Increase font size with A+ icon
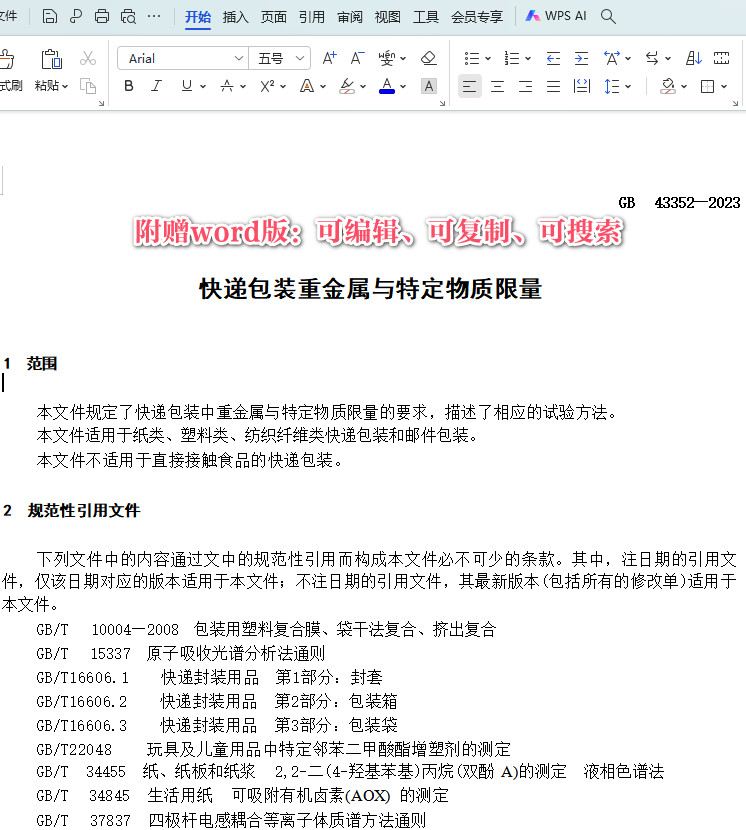The height and width of the screenshot is (830, 746). [329, 58]
